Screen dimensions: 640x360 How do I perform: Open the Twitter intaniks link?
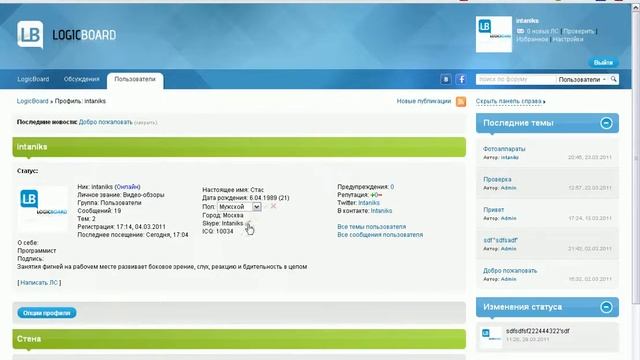(369, 203)
